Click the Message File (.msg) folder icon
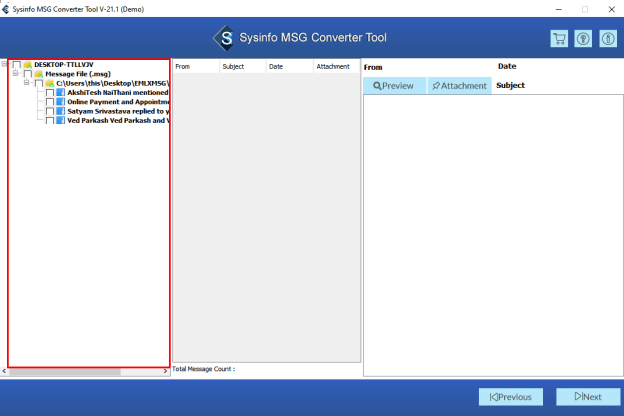Screen dimensions: 624x416 coord(38,74)
